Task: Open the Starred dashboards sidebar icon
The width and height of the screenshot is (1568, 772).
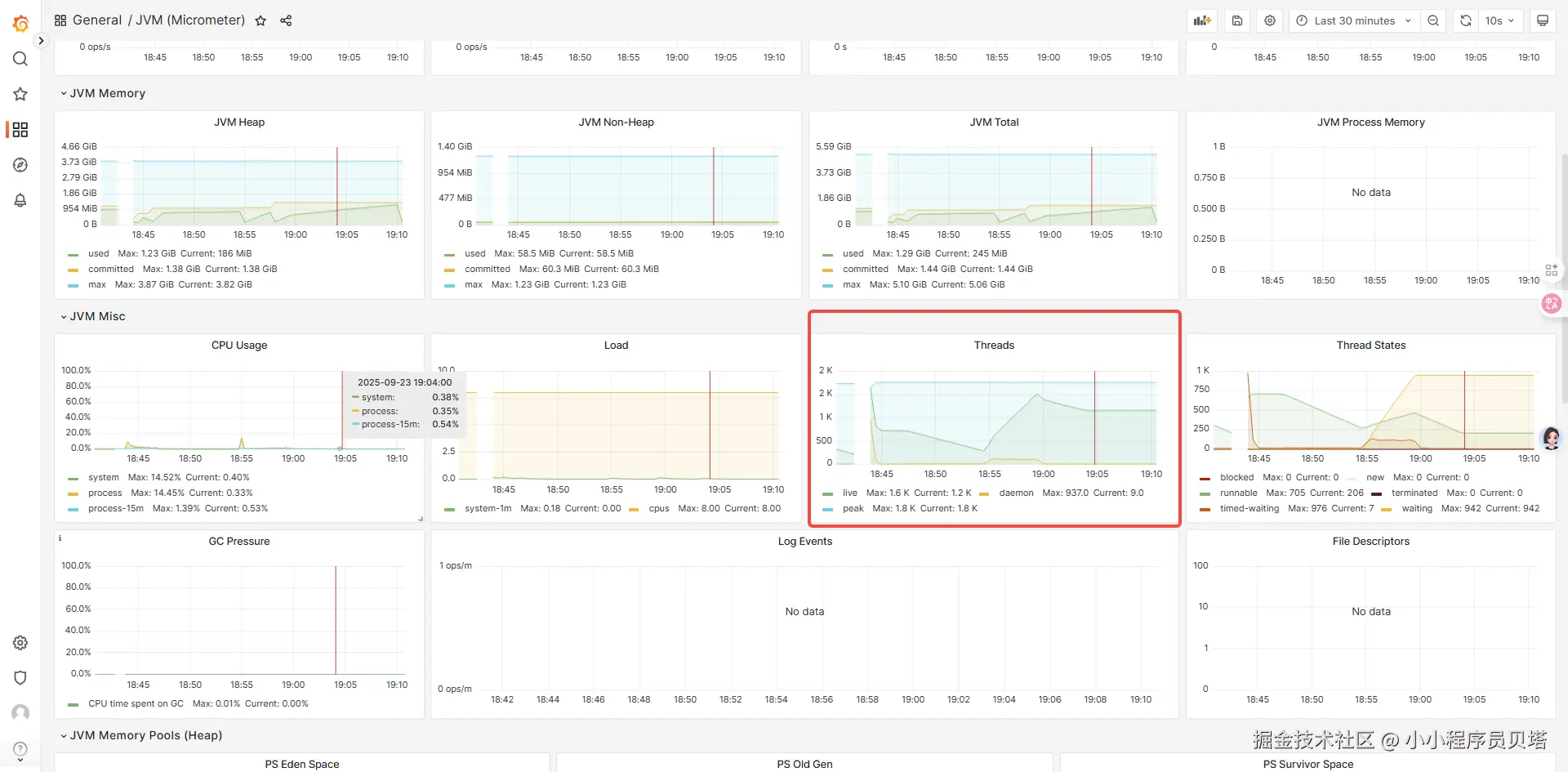Action: [x=20, y=94]
